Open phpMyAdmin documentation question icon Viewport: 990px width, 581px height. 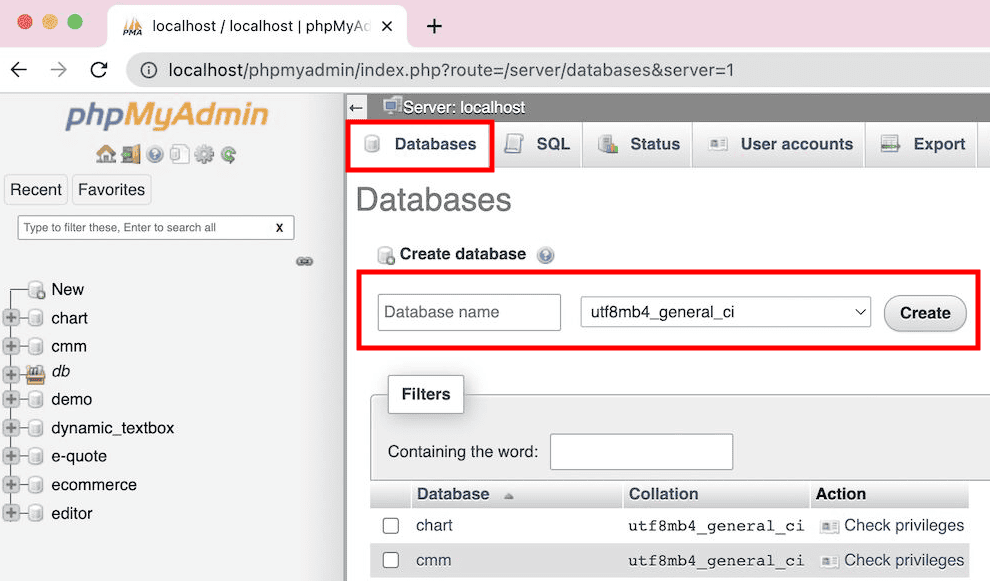(155, 154)
